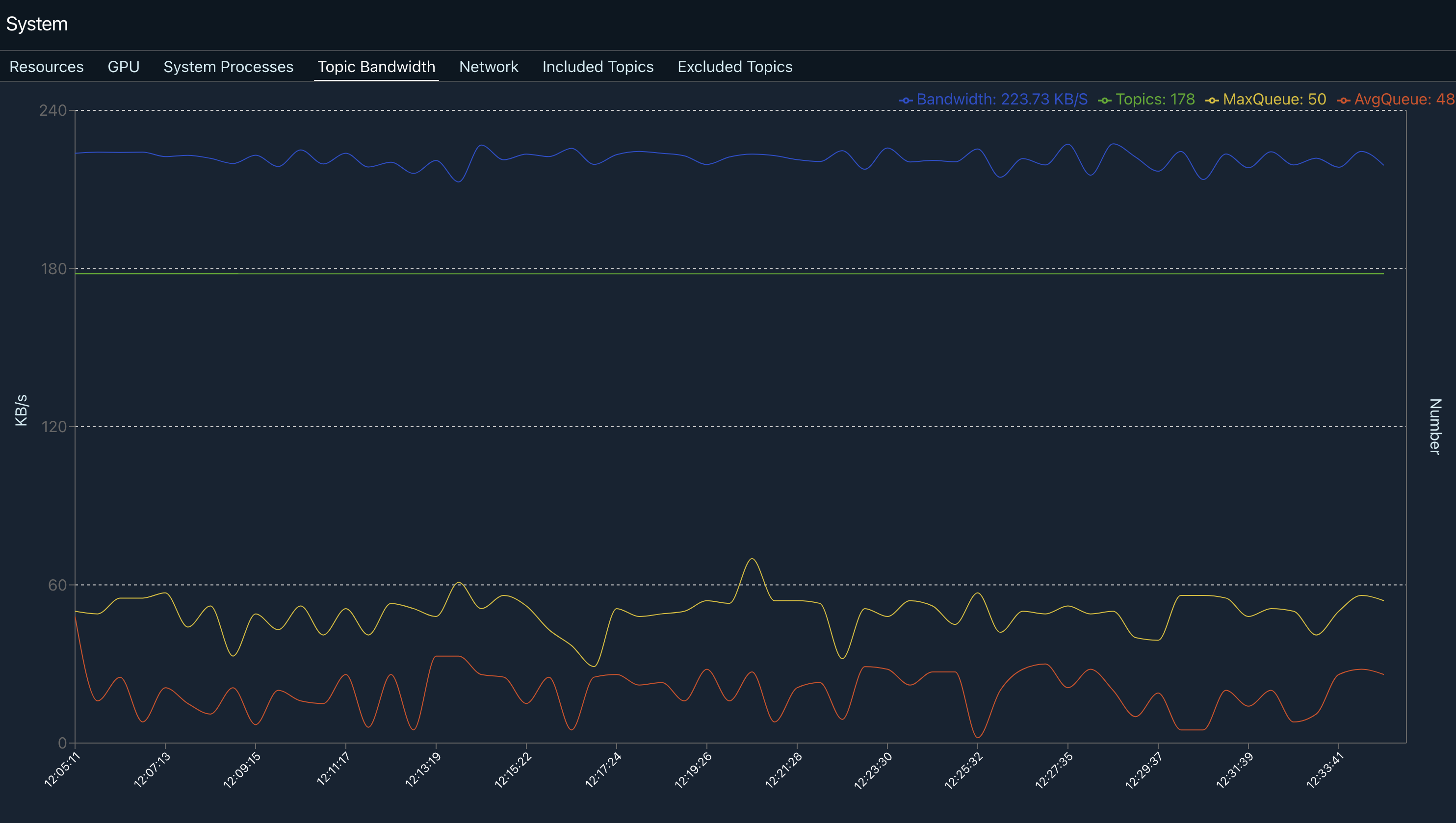Click the System panel title
The image size is (1456, 823).
point(37,24)
